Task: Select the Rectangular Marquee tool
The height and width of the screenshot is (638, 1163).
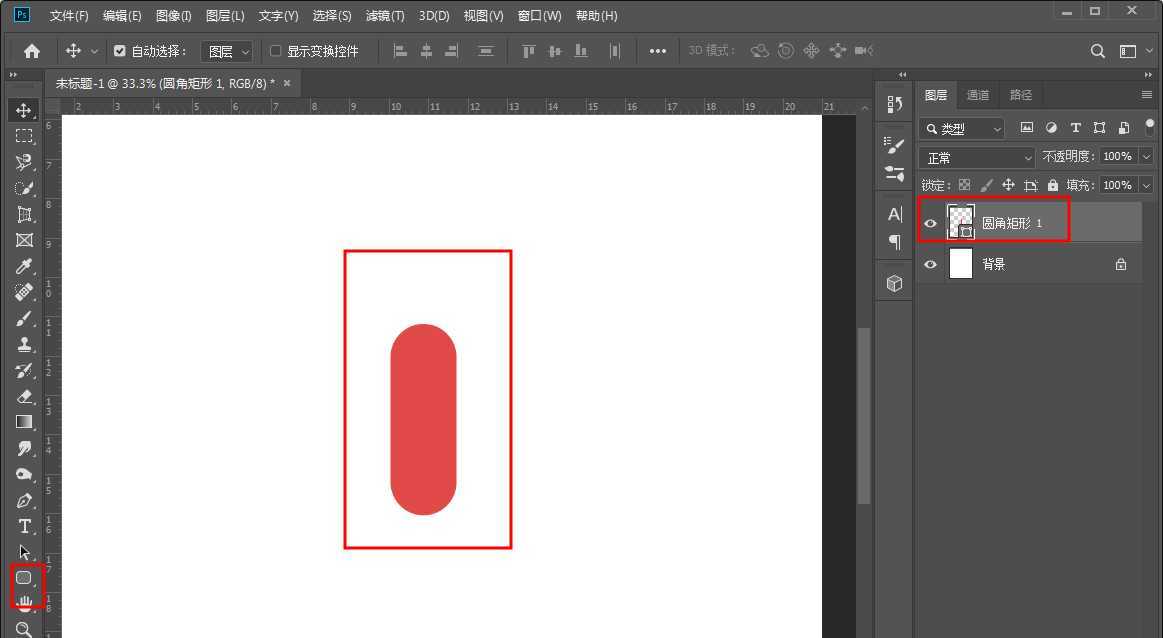Action: [24, 136]
